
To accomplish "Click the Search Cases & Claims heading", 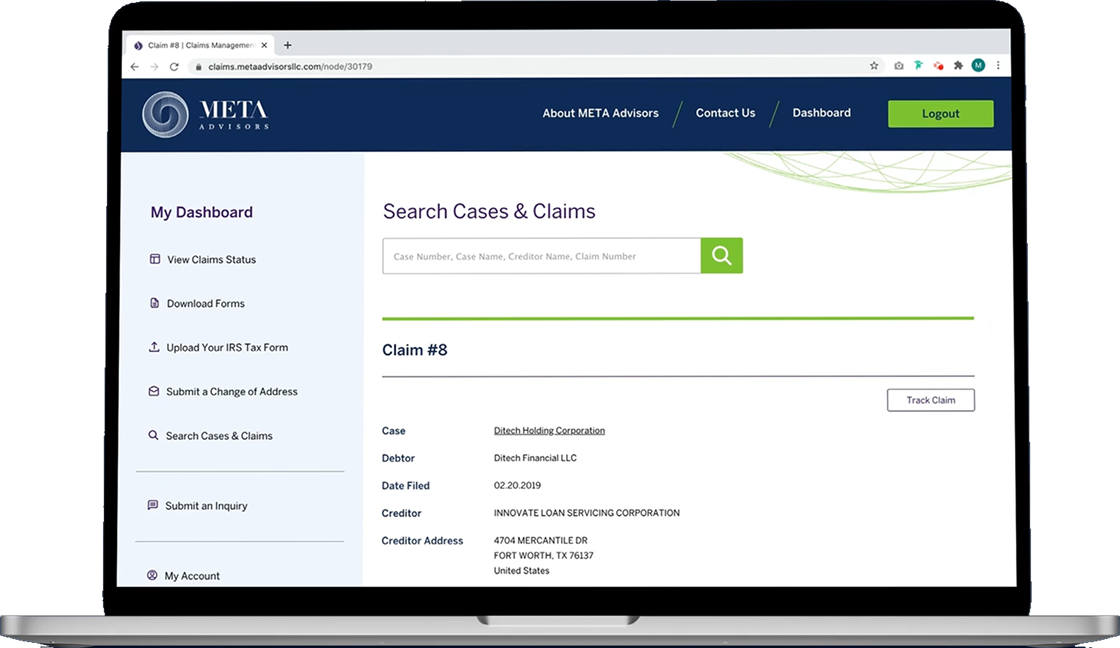I will click(x=489, y=211).
